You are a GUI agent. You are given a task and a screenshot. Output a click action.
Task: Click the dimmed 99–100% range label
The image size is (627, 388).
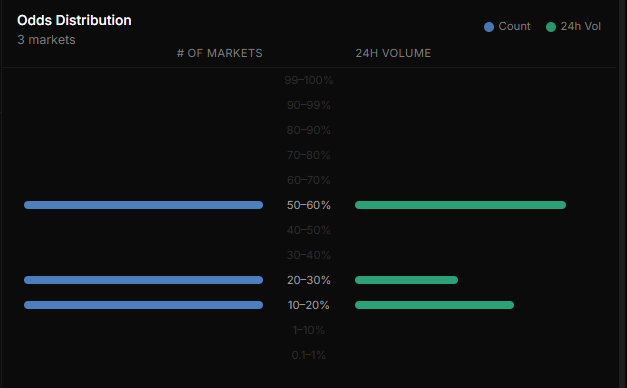click(309, 80)
